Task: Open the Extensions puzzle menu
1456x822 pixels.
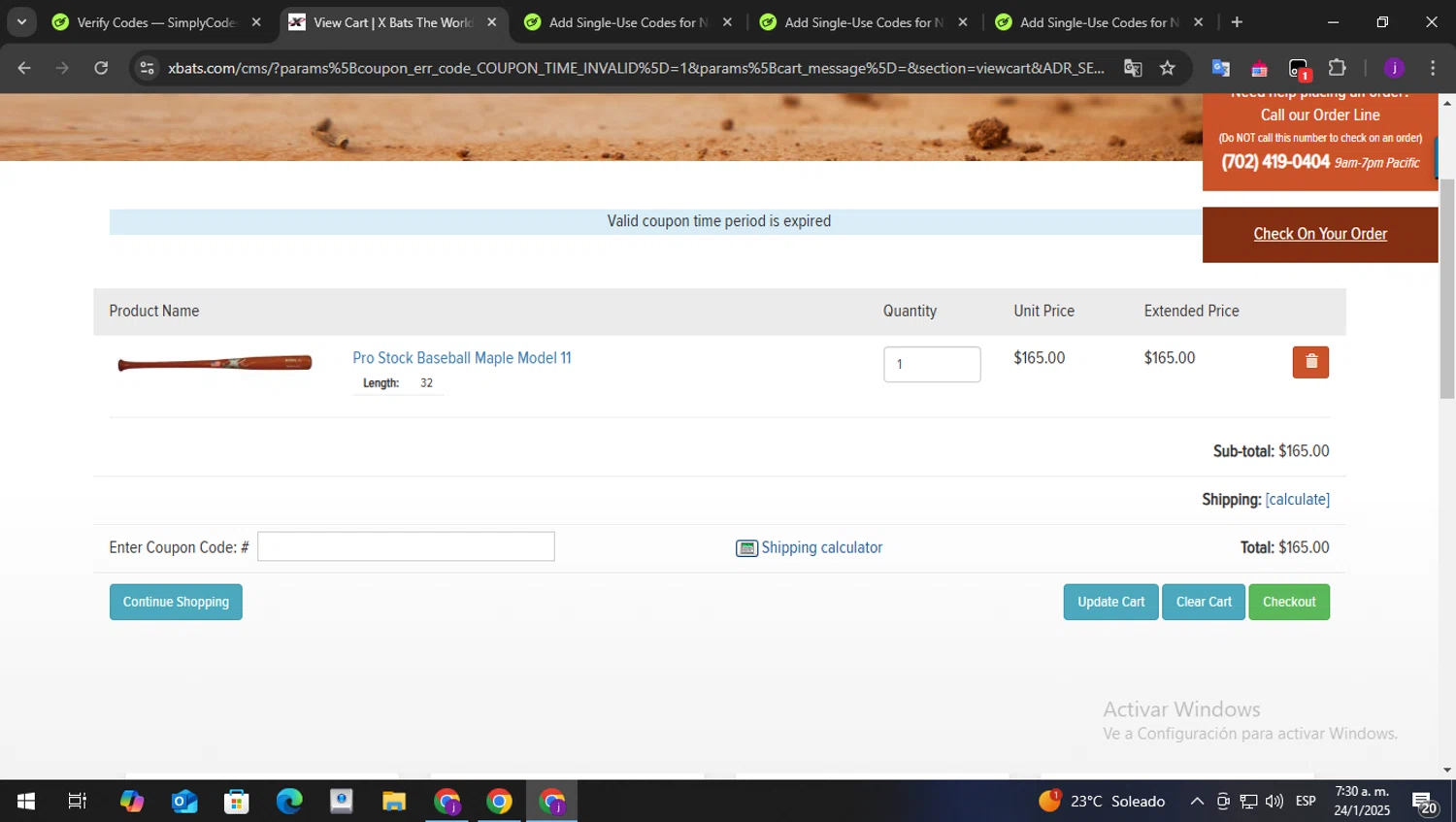Action: click(x=1338, y=68)
